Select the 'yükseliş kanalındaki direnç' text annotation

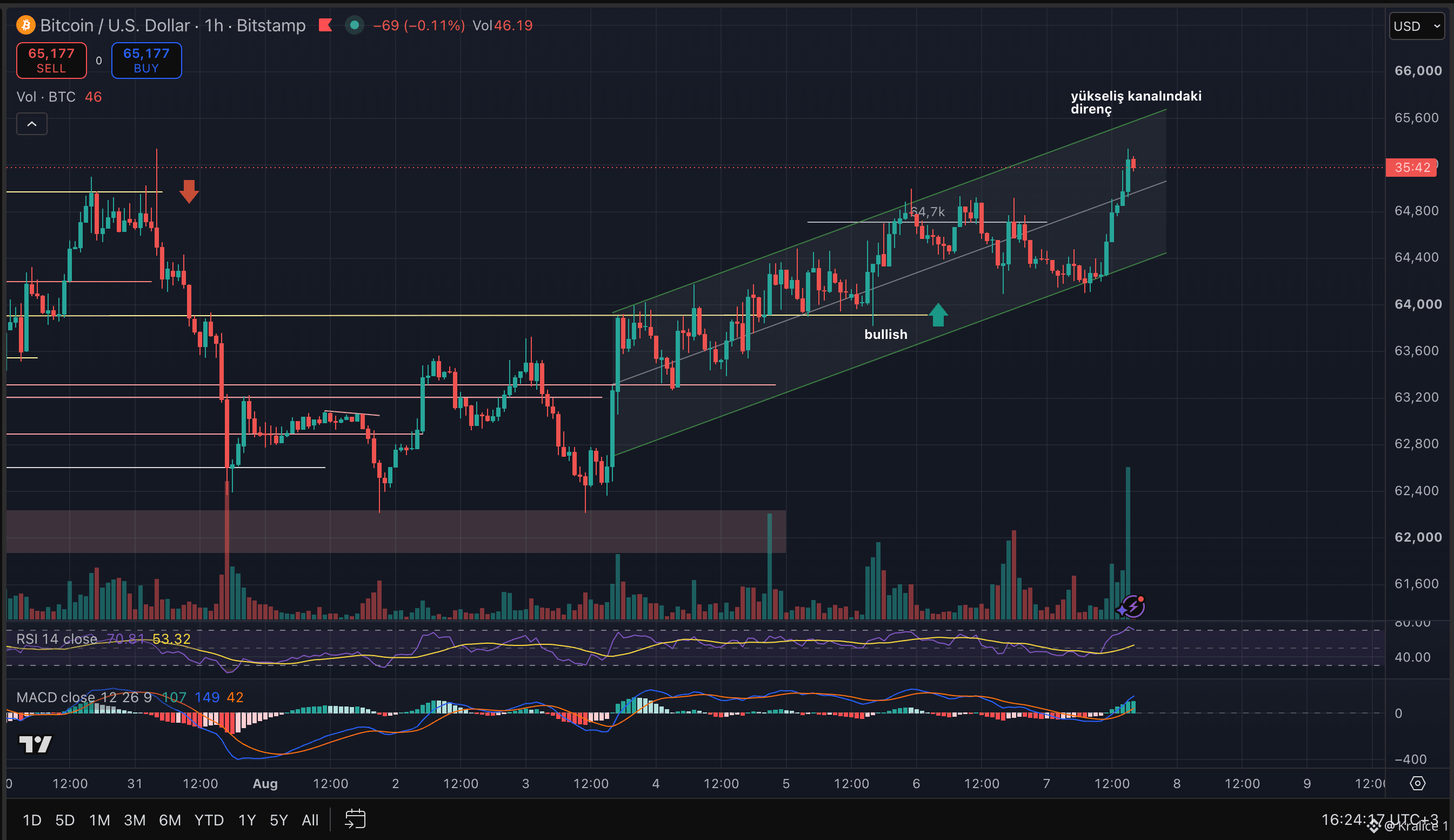pos(1136,102)
